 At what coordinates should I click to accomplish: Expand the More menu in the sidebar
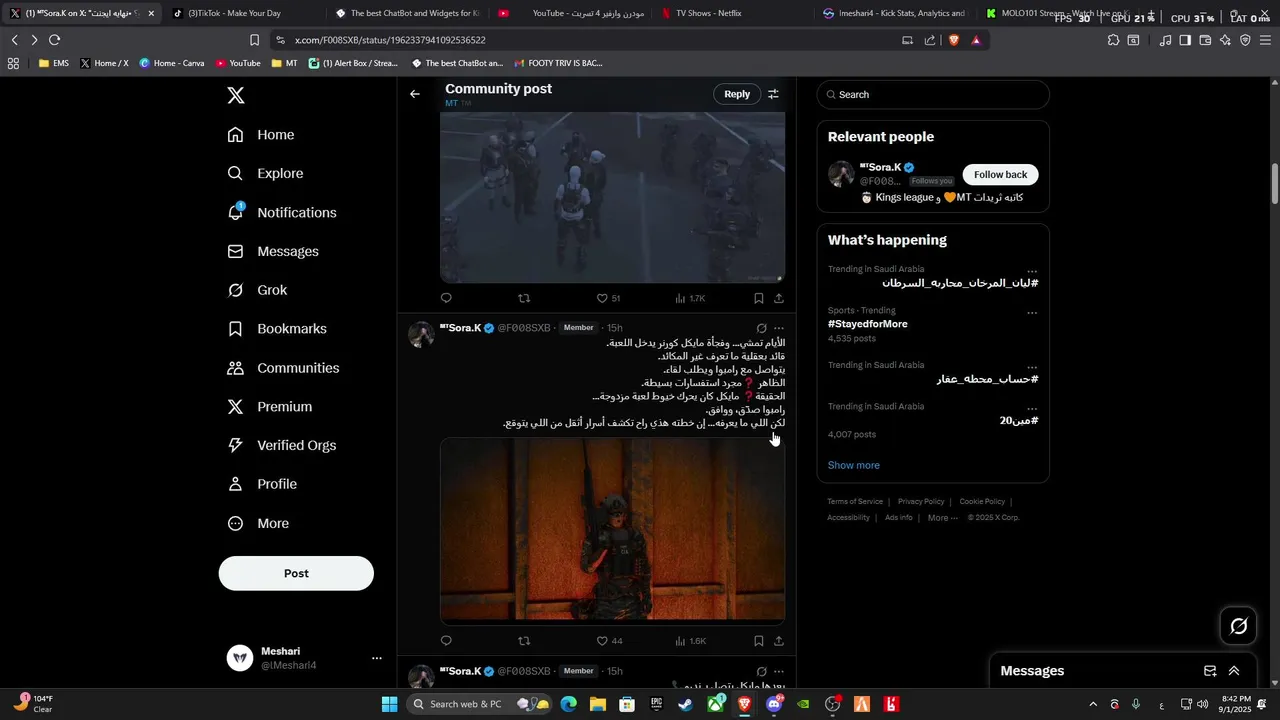click(x=258, y=523)
